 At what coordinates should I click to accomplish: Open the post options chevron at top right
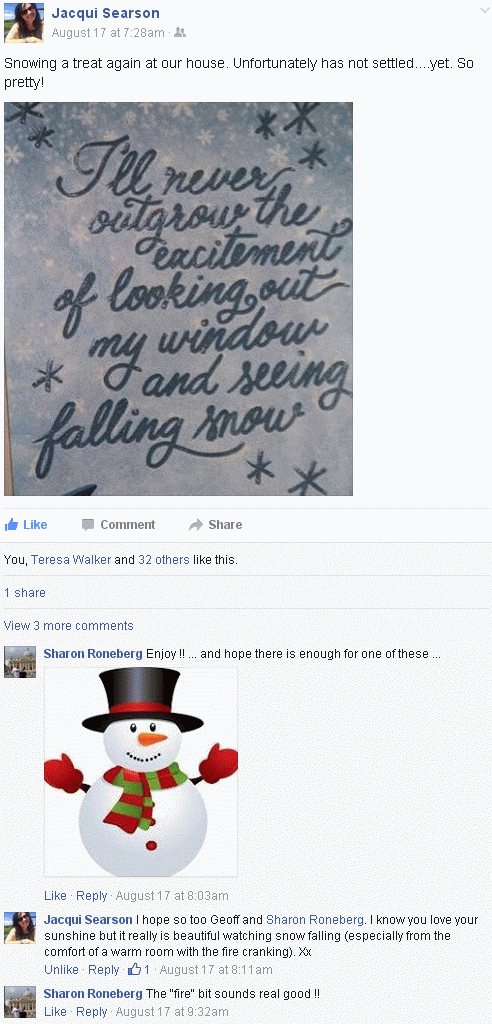tap(482, 10)
